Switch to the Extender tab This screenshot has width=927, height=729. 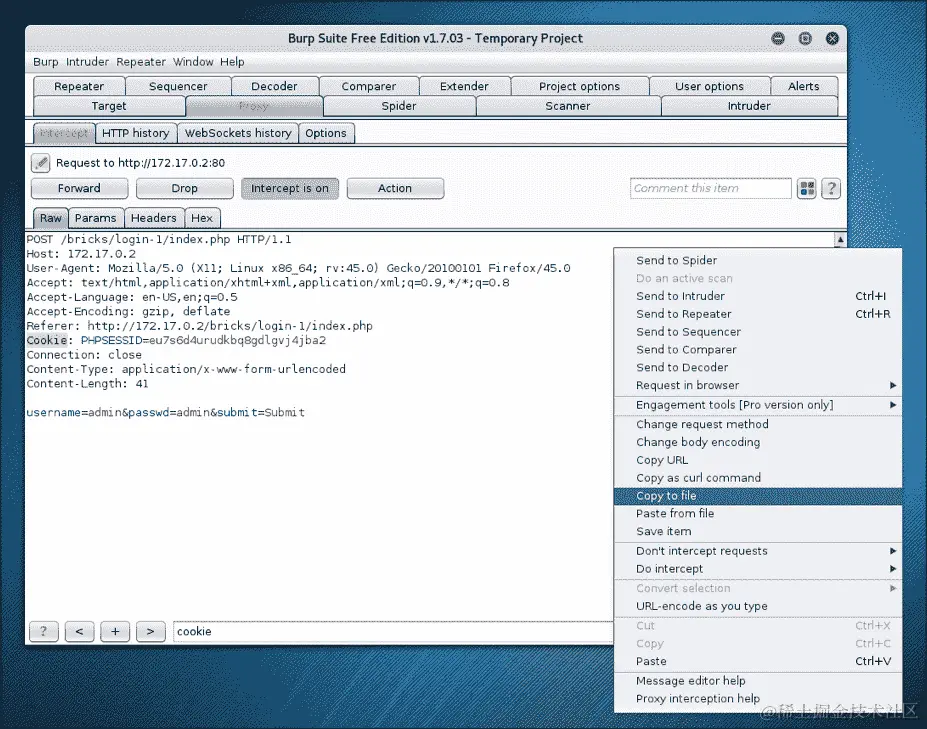(x=464, y=86)
